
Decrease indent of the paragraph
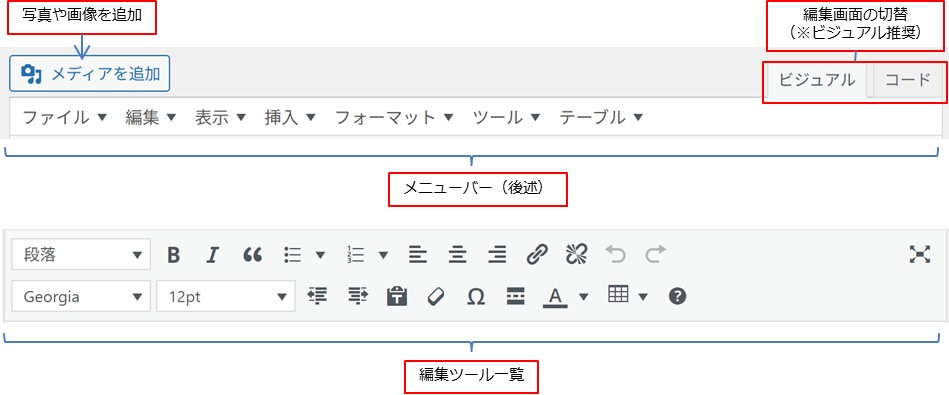point(317,295)
